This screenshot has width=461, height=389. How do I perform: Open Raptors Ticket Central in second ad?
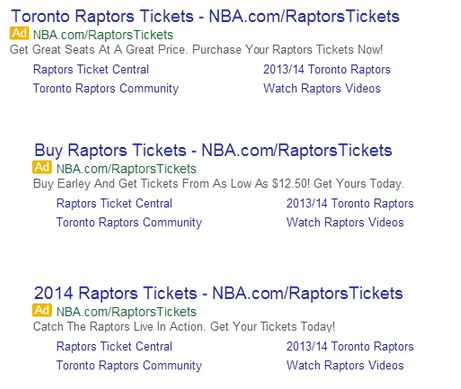pos(114,203)
